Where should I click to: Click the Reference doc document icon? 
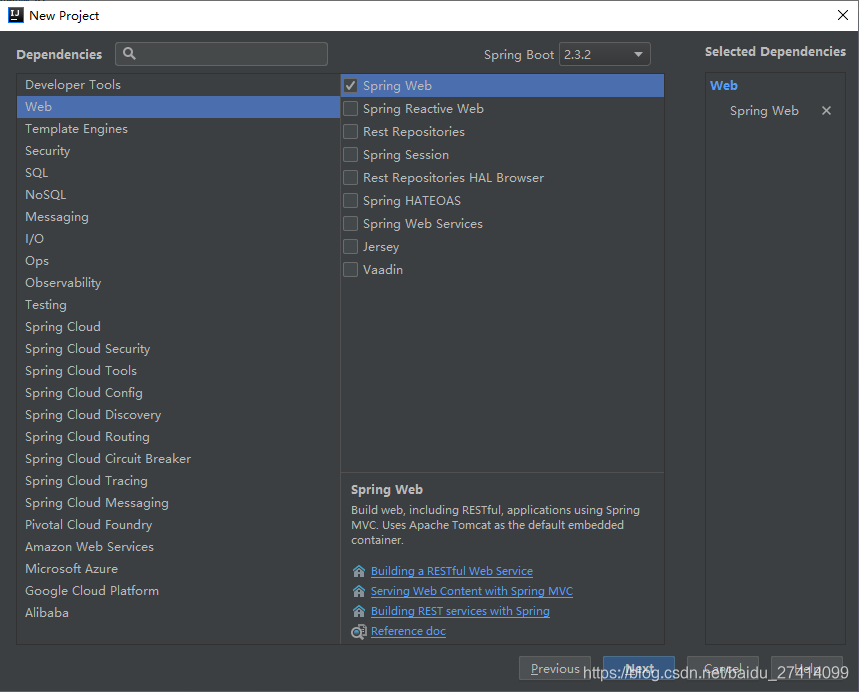[359, 632]
